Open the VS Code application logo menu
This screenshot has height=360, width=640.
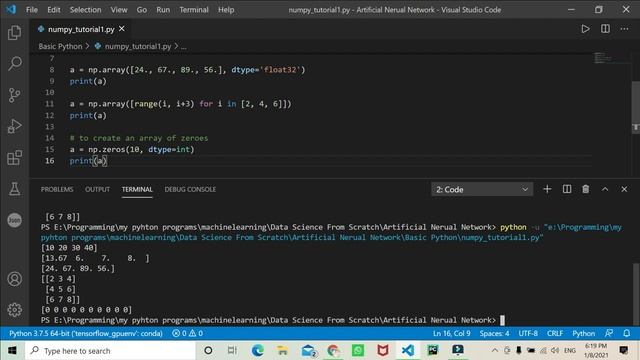(x=11, y=9)
